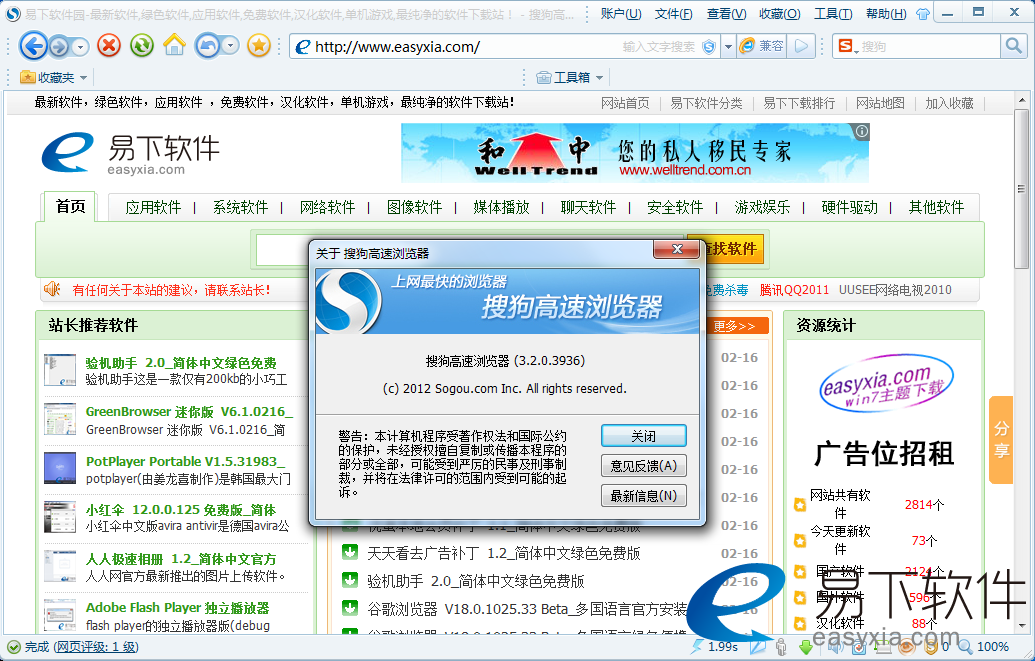Open the 系统软件 category tab
The width and height of the screenshot is (1035, 661).
coord(240,207)
